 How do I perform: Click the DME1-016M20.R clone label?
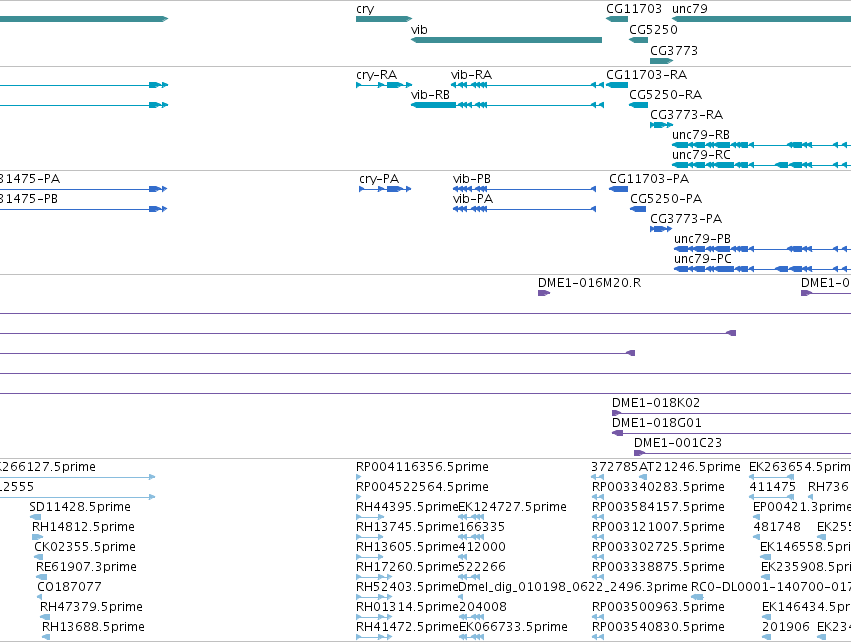(x=589, y=283)
